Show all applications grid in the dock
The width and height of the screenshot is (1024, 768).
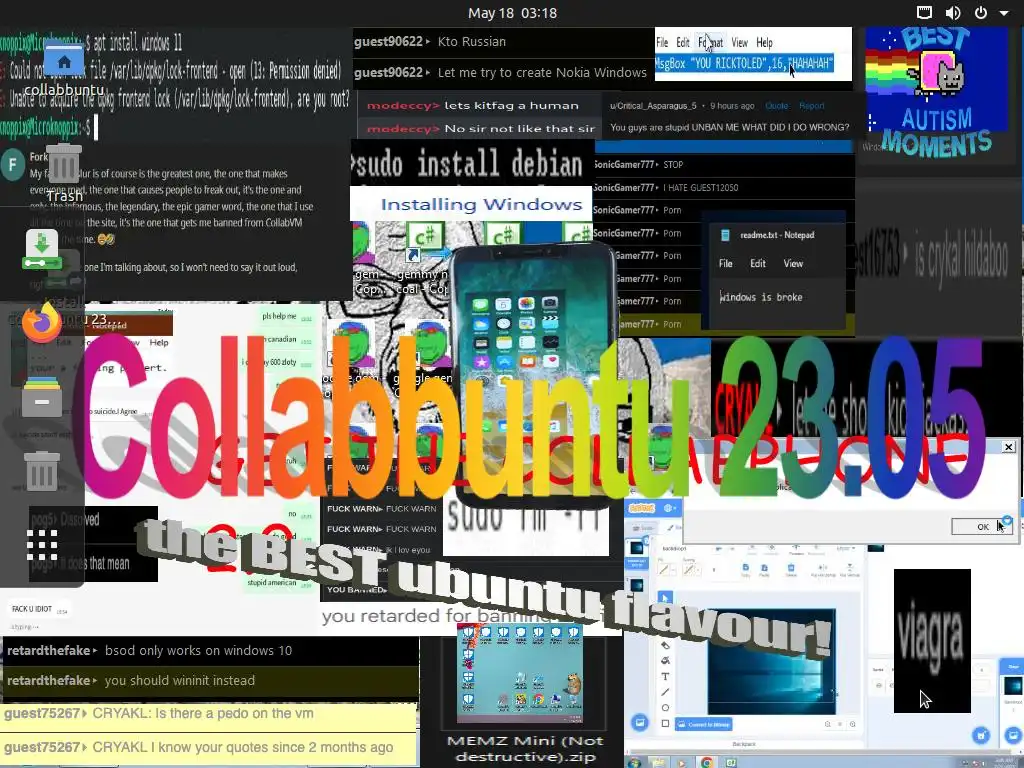[42, 545]
